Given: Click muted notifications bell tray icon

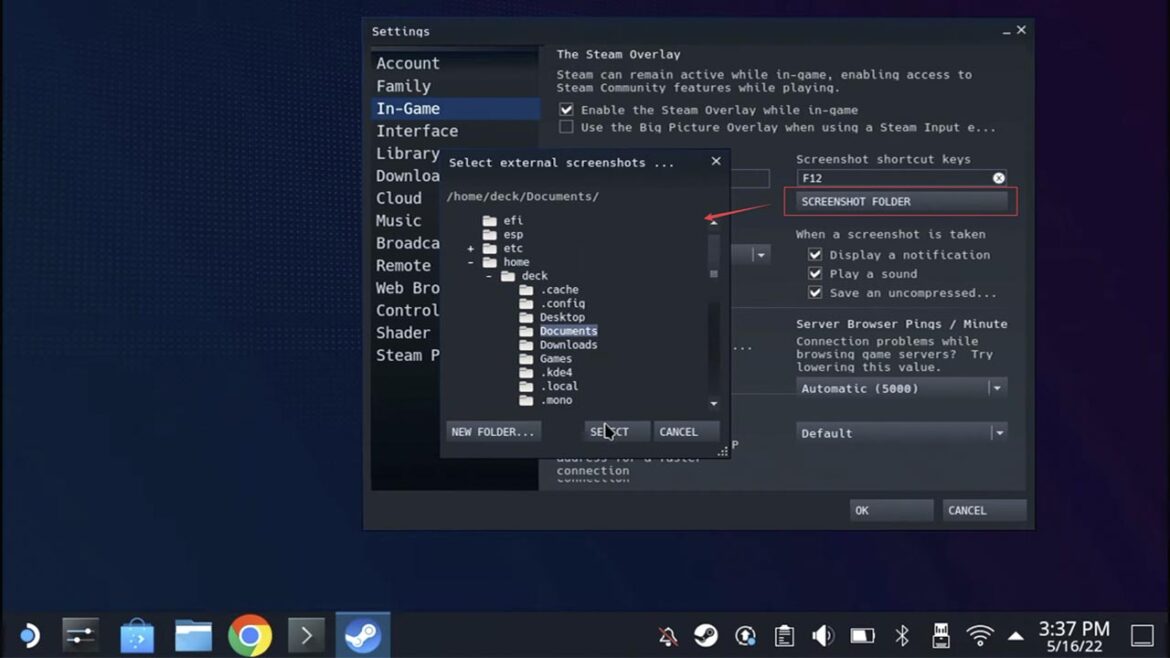Looking at the screenshot, I should pos(668,636).
